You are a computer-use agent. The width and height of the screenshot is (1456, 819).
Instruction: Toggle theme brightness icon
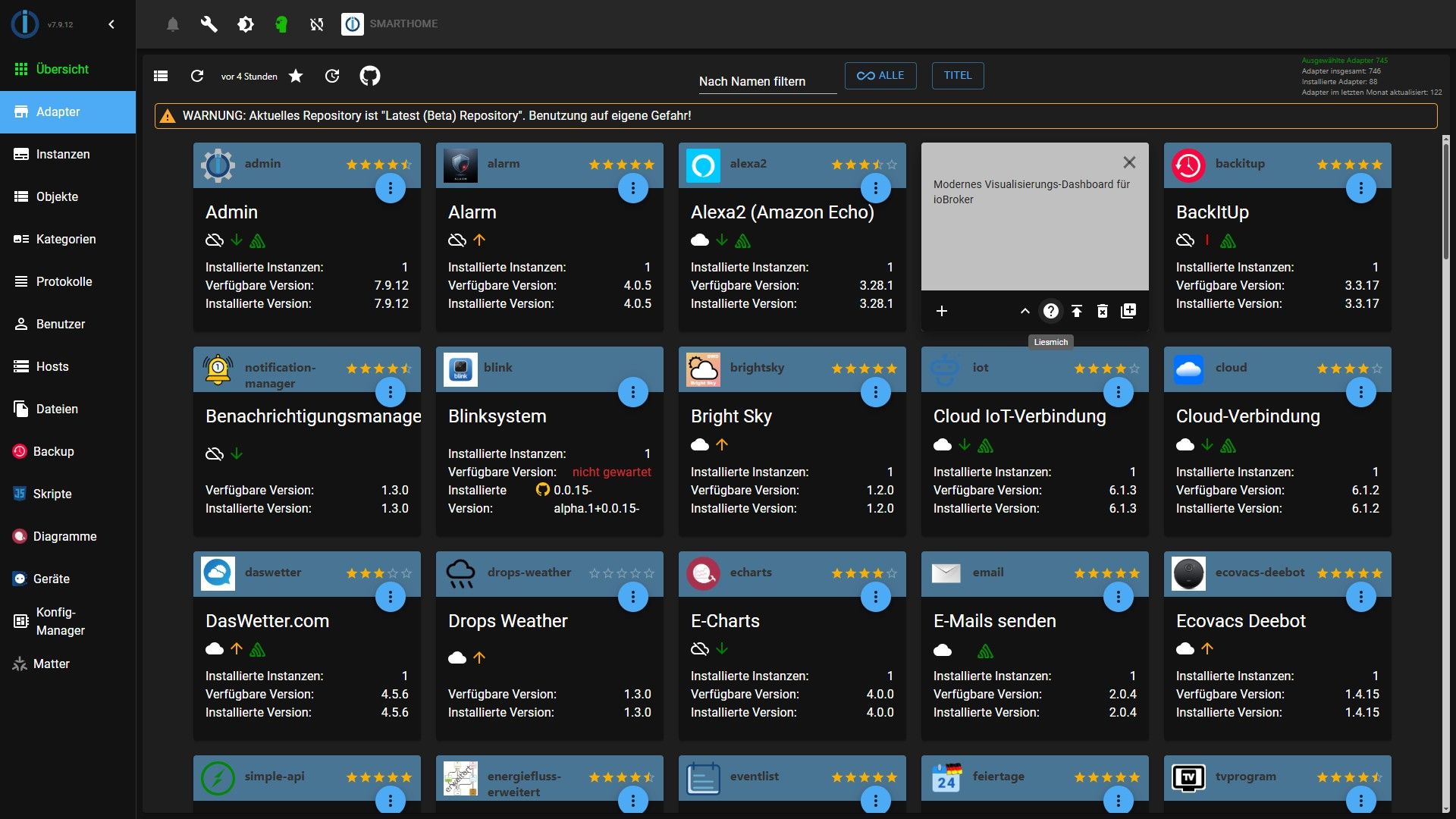(245, 24)
